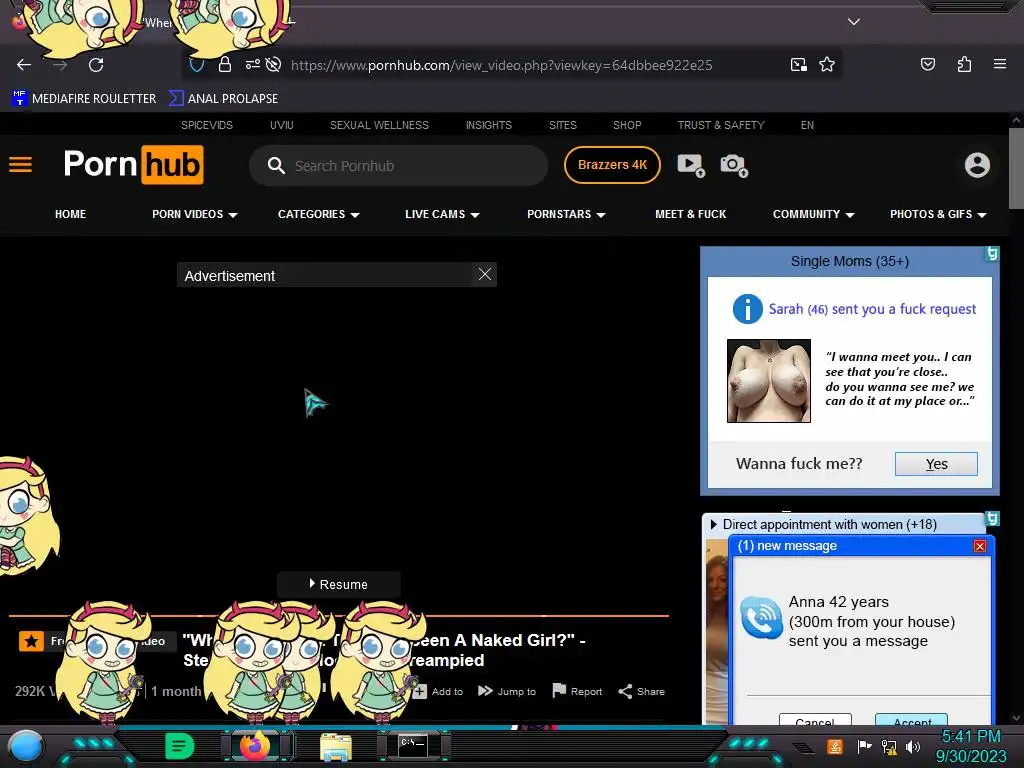1024x768 pixels.
Task: Open the MEDIAFIRE ROULETTER bookmark
Action: tap(84, 99)
